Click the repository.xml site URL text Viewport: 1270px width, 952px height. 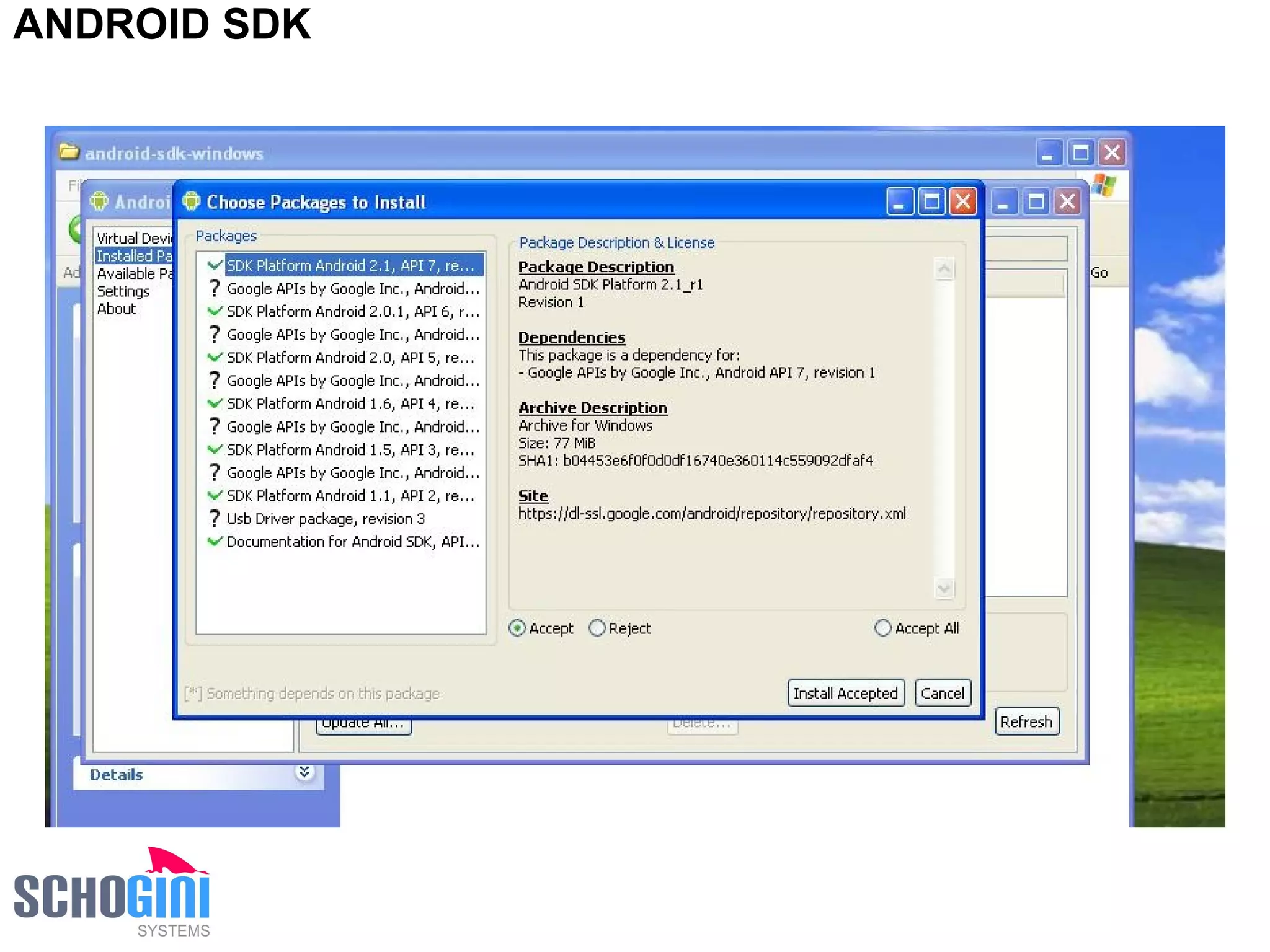712,514
